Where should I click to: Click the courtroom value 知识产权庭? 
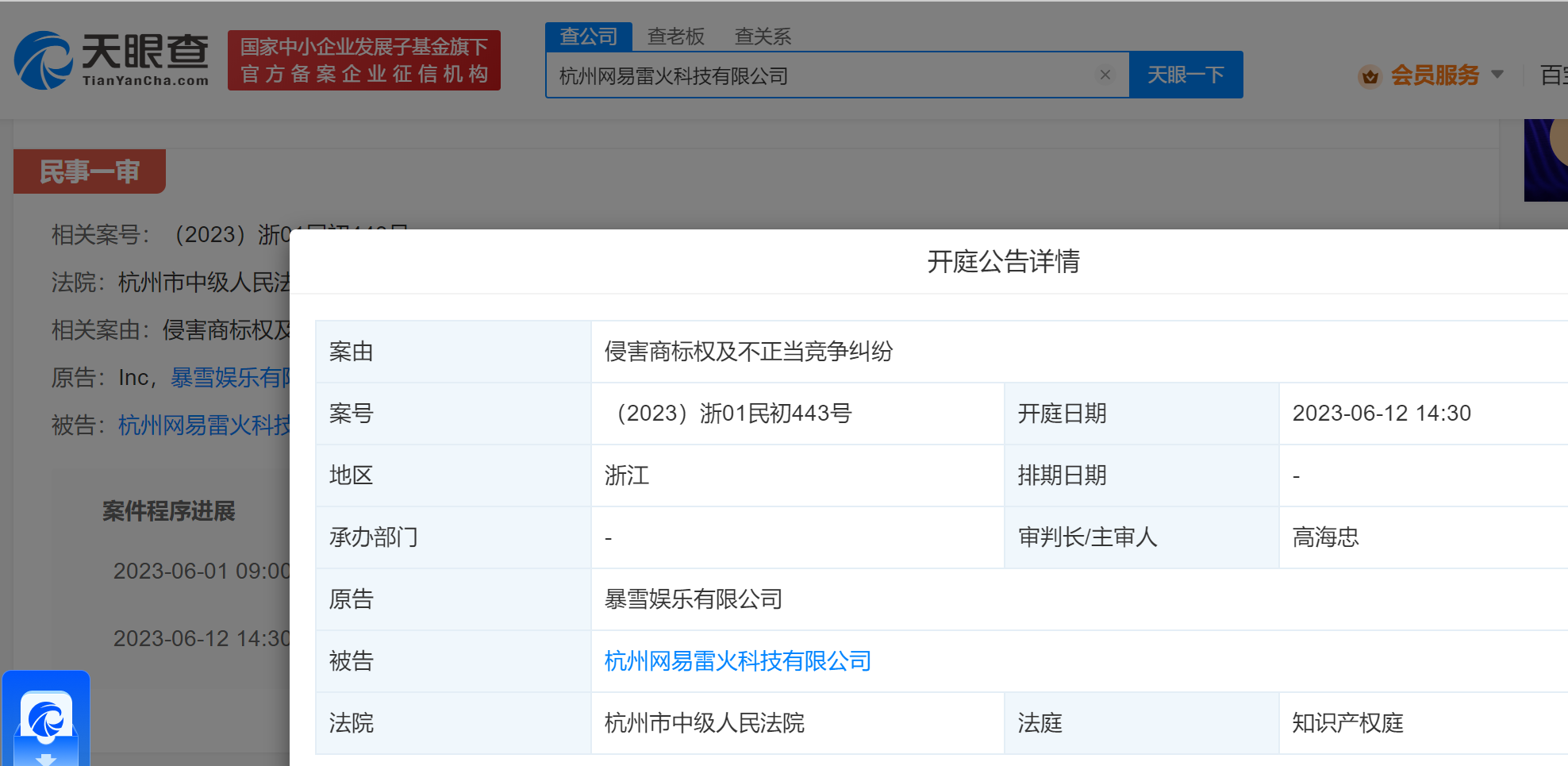point(1347,723)
